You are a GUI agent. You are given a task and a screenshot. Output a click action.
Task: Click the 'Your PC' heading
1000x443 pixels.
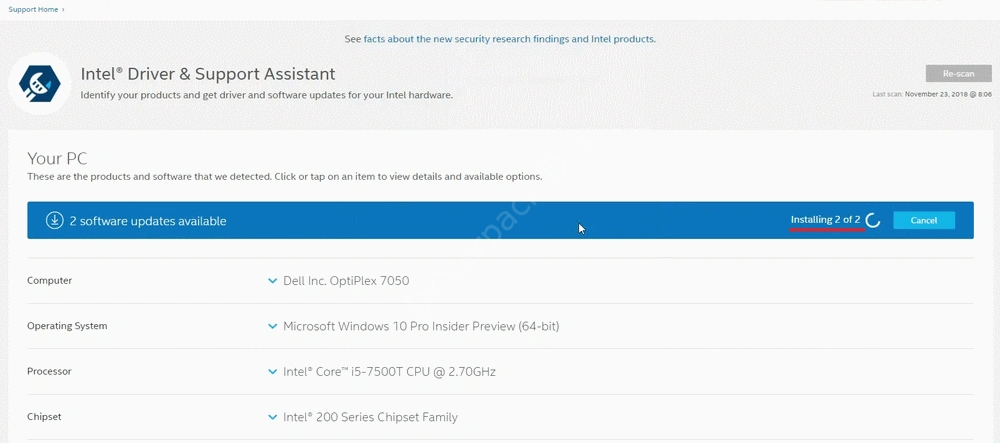(57, 159)
